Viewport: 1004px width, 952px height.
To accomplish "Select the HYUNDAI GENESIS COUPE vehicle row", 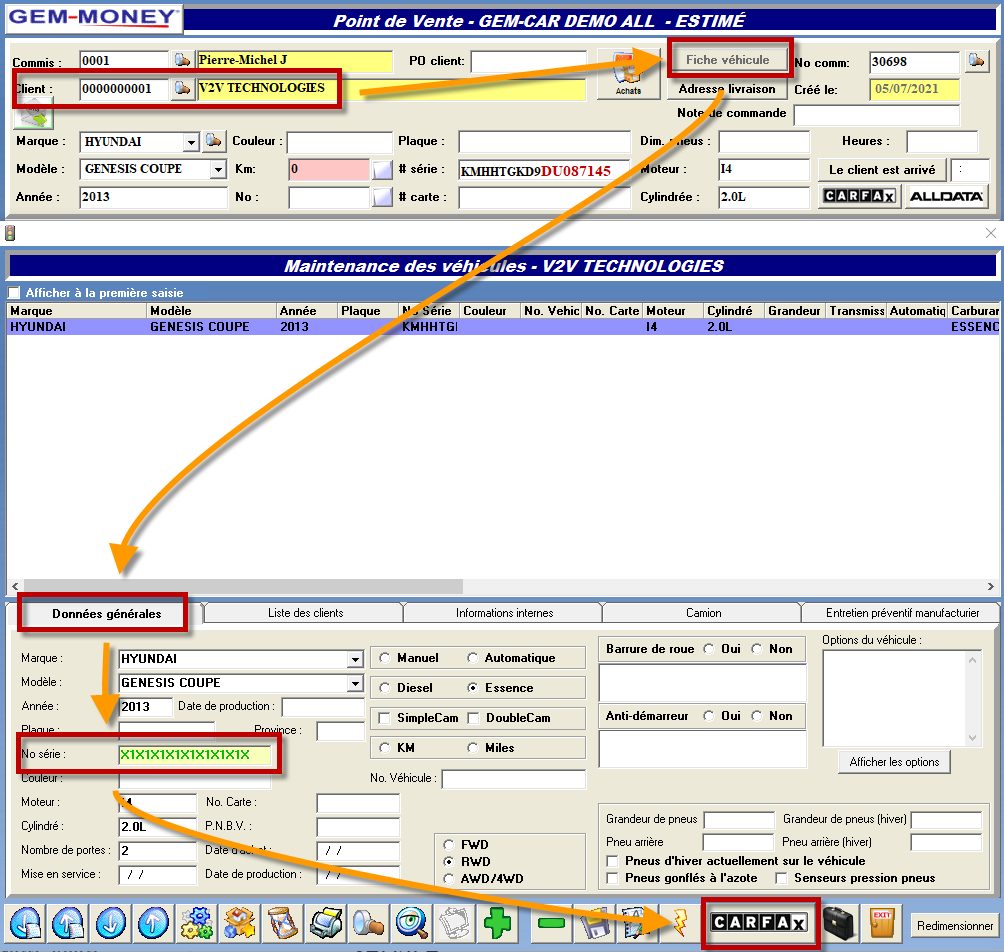I will (503, 327).
